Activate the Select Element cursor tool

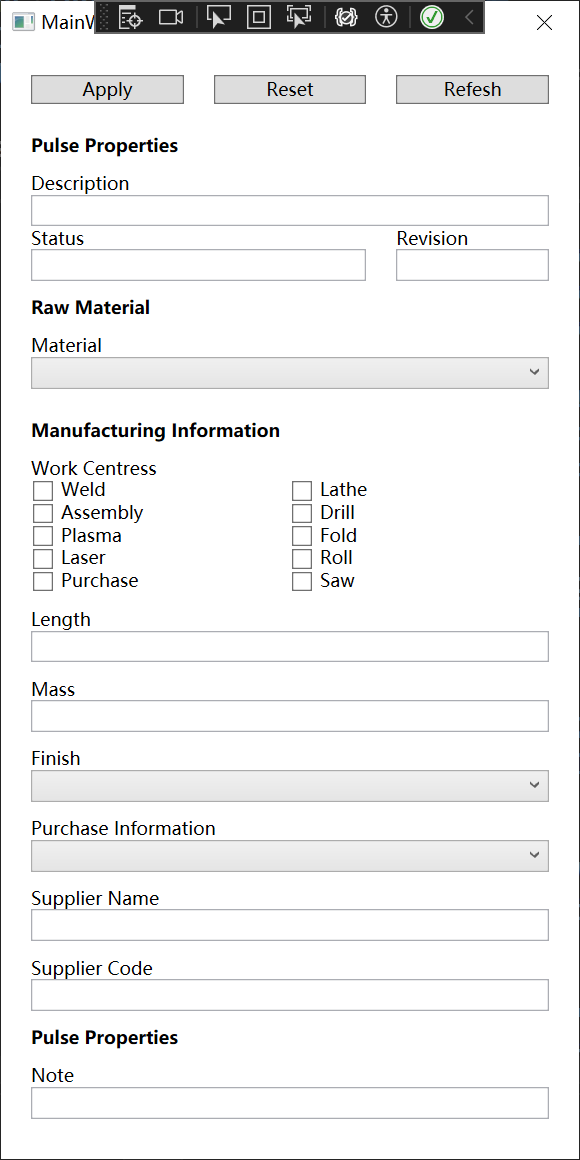(x=218, y=17)
